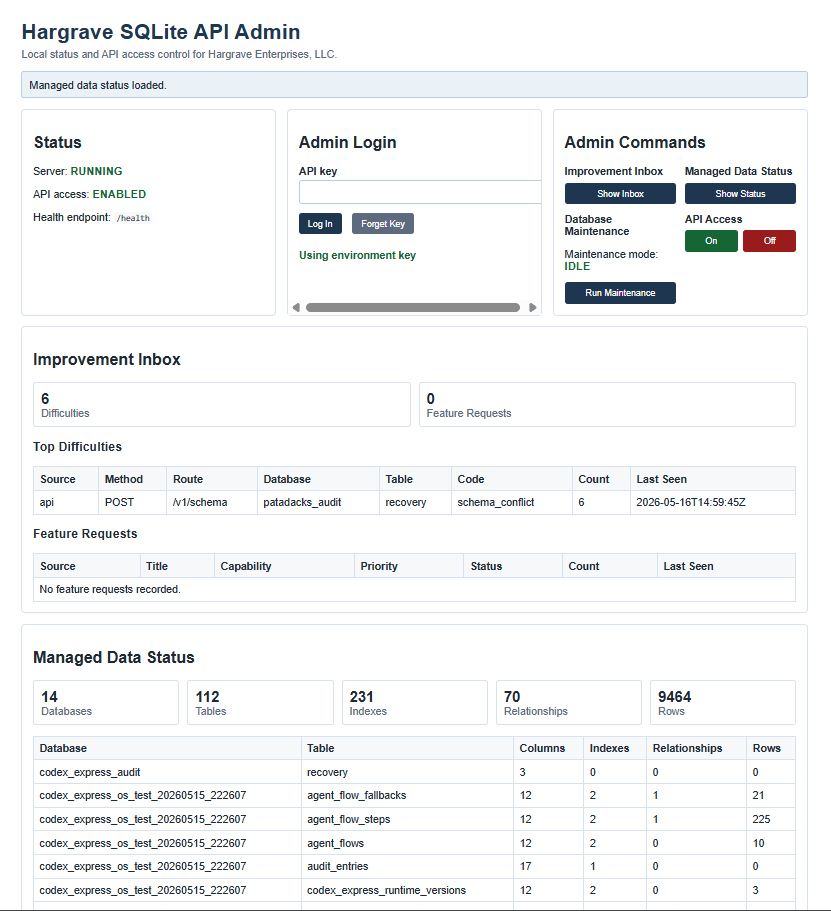Click the Log In button
Image resolution: width=831 pixels, height=911 pixels.
pos(320,224)
